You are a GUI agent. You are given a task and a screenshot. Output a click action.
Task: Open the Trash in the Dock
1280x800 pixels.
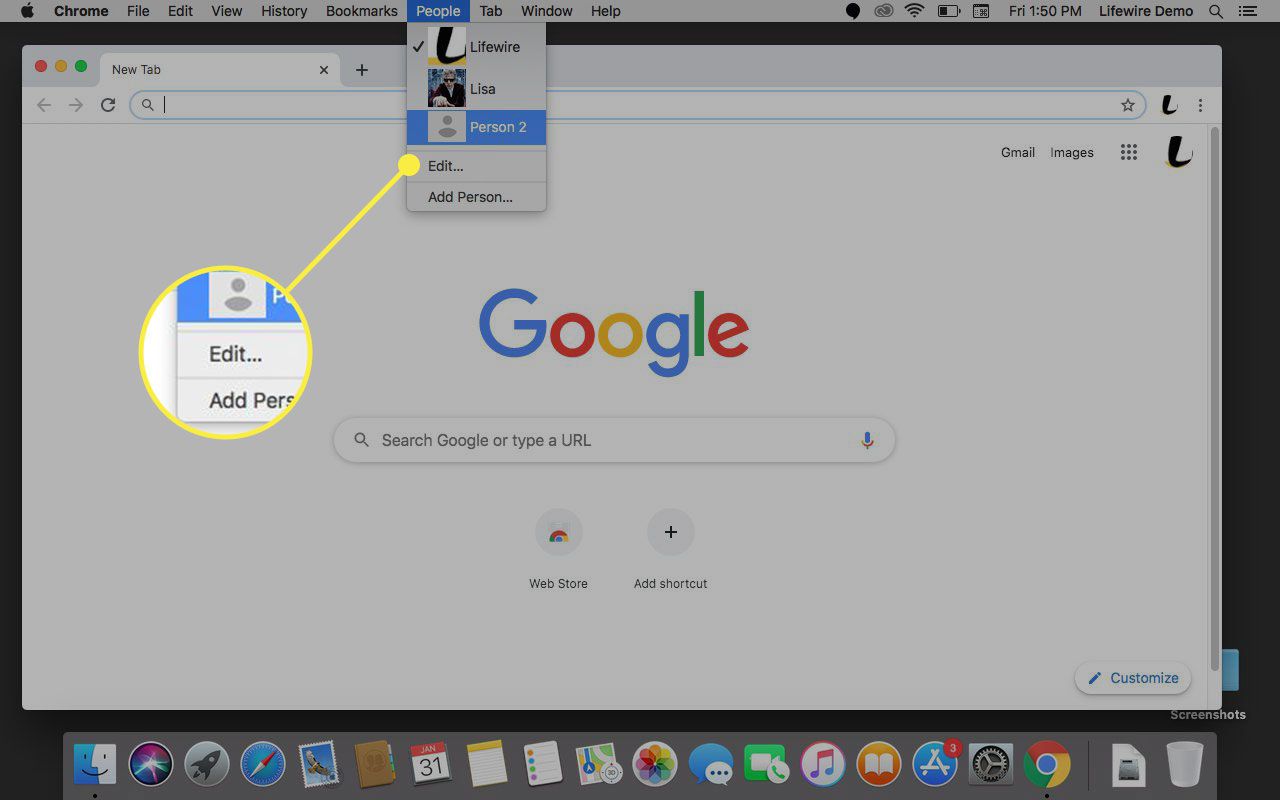point(1185,766)
